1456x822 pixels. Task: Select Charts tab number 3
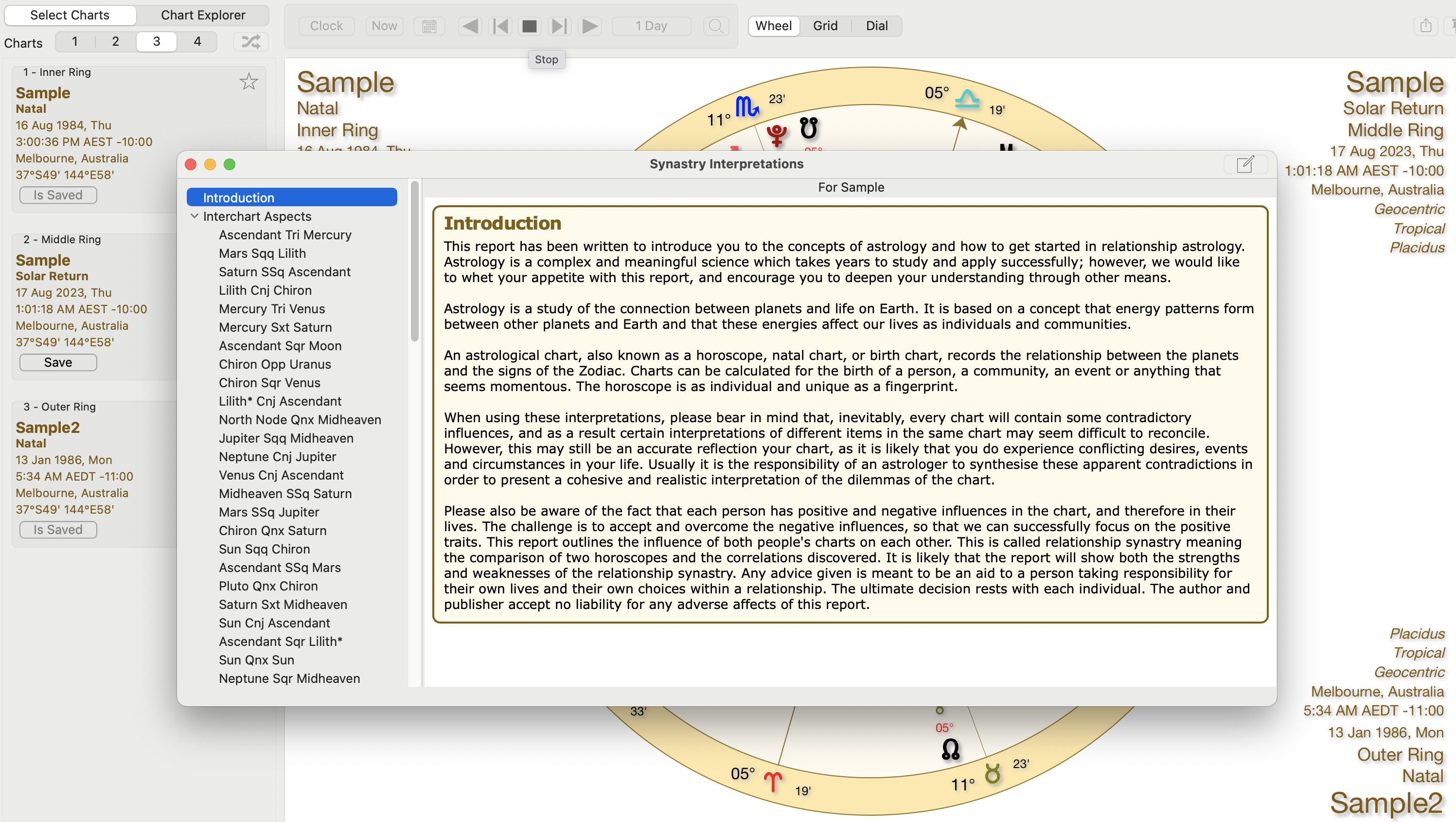point(156,41)
